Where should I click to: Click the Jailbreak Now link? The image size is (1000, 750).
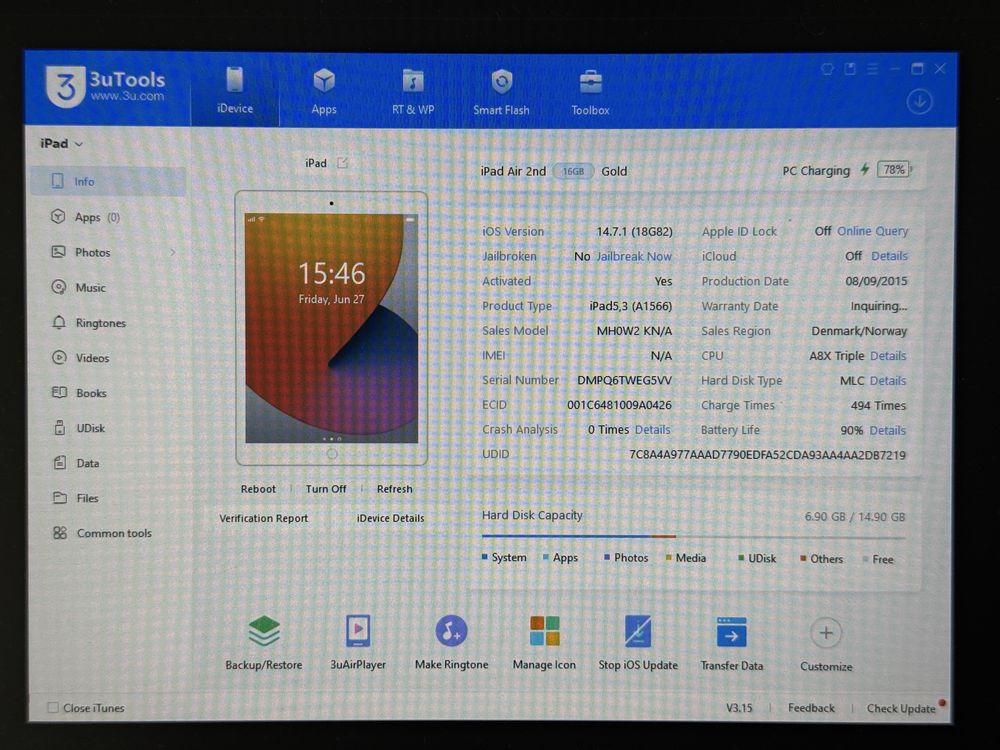pyautogui.click(x=634, y=256)
